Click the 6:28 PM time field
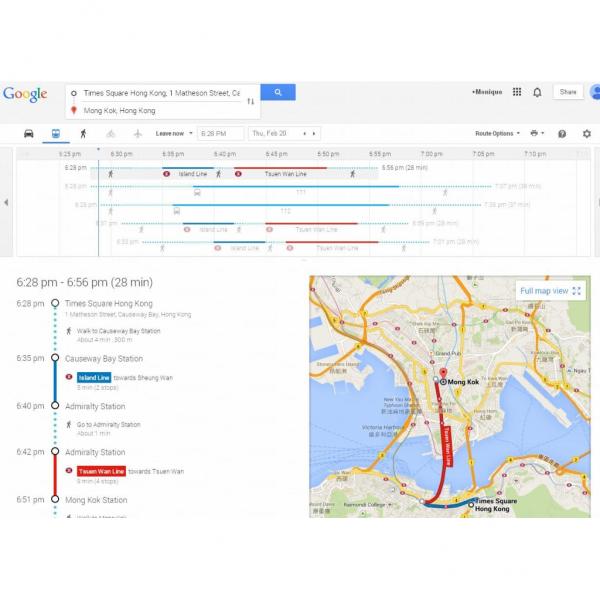Screen dimensions: 600x600 point(220,134)
